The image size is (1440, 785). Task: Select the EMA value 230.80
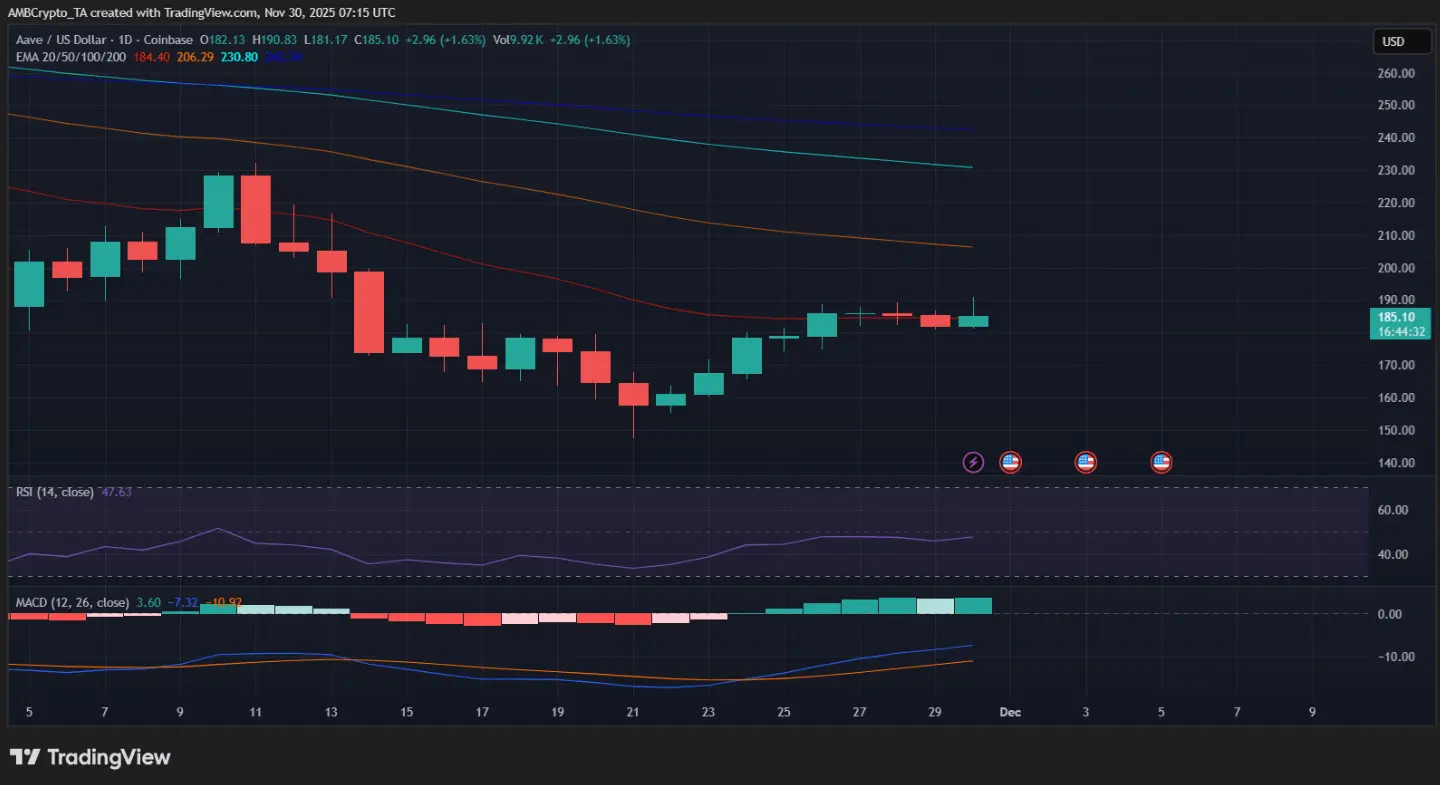[x=238, y=58]
